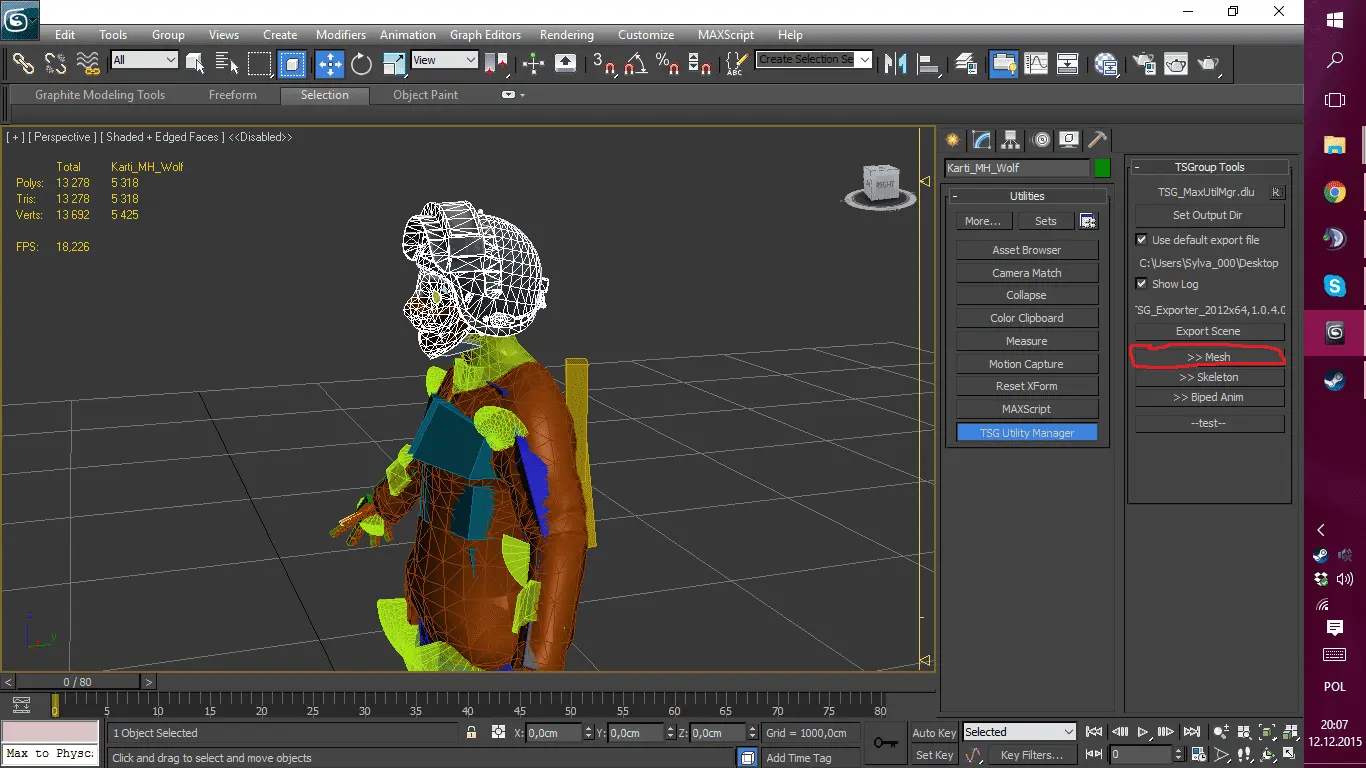
Task: Click the Align tool icon
Action: pos(929,64)
